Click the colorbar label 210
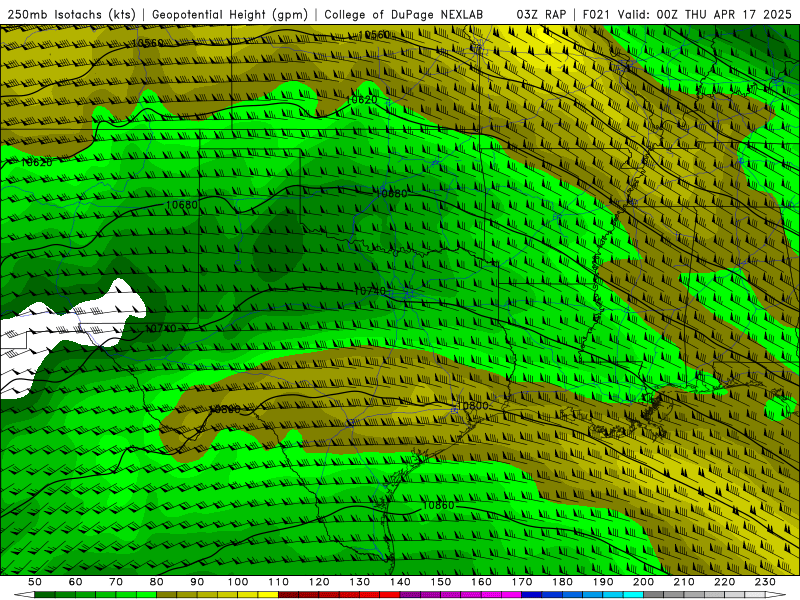The height and width of the screenshot is (600, 800). 684,582
